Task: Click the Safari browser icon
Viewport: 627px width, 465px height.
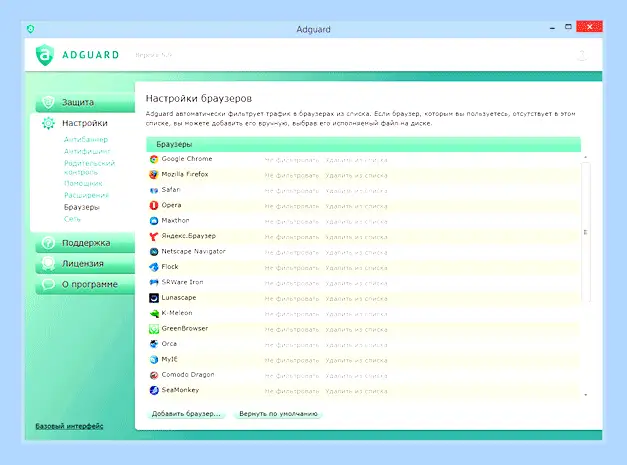Action: coord(154,190)
